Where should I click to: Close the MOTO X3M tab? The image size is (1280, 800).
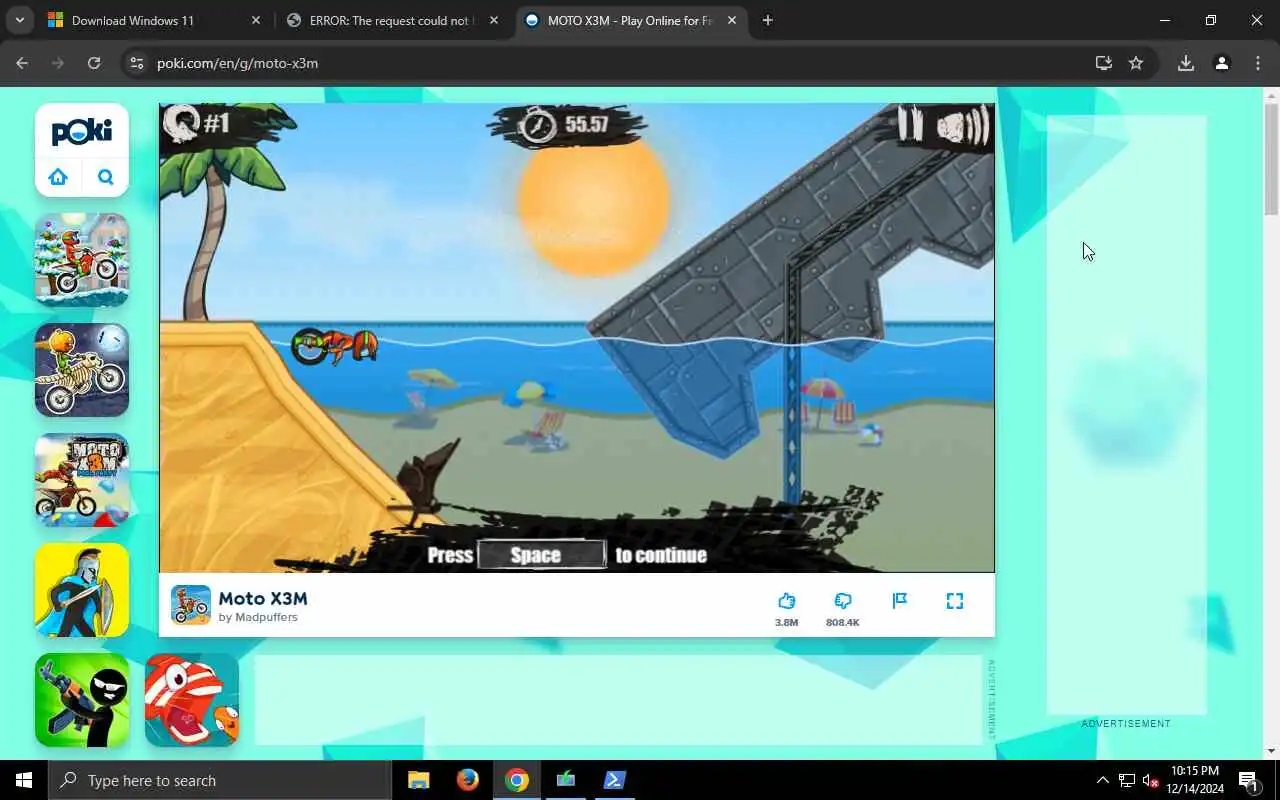click(731, 20)
